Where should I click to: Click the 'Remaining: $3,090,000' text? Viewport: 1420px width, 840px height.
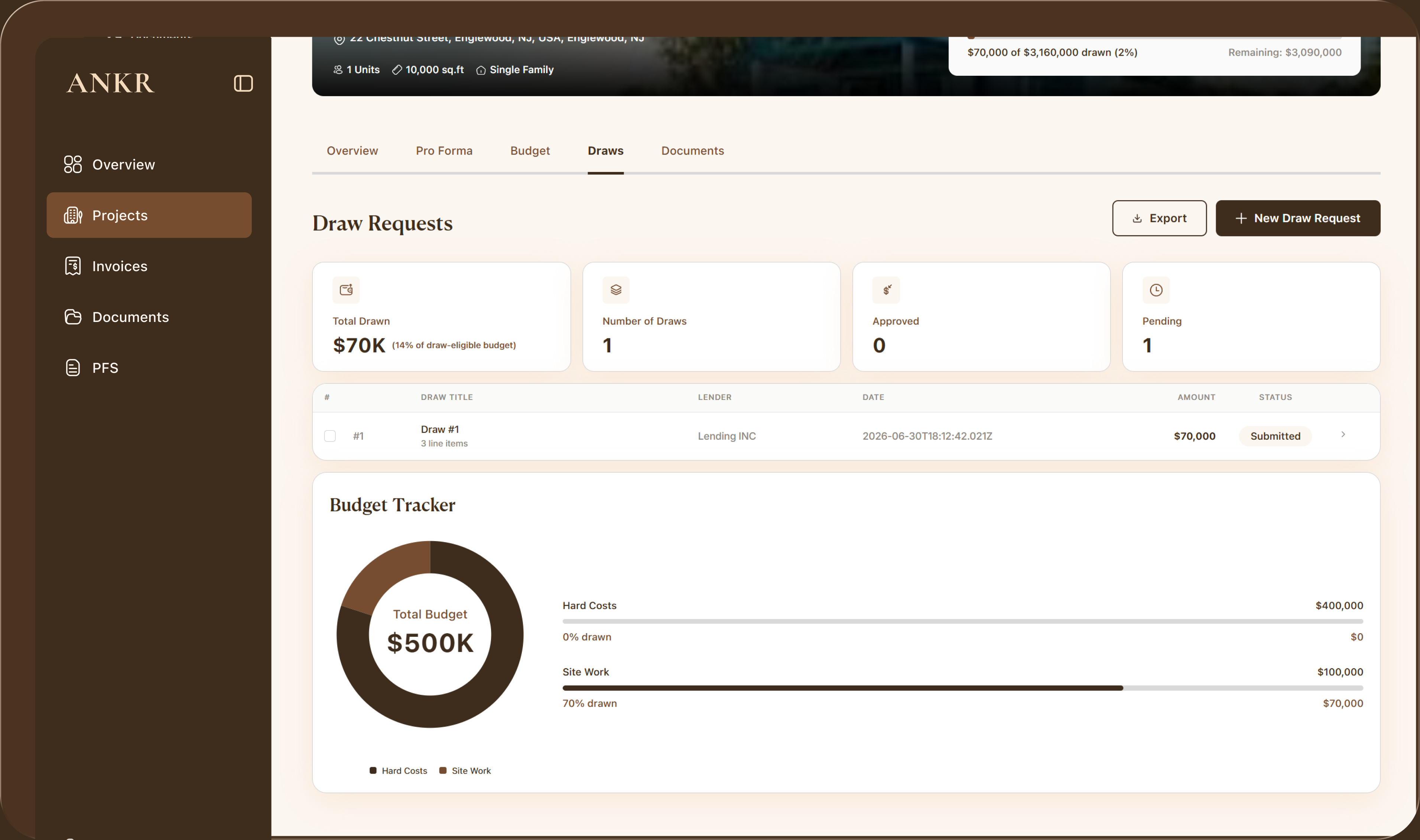[1285, 53]
